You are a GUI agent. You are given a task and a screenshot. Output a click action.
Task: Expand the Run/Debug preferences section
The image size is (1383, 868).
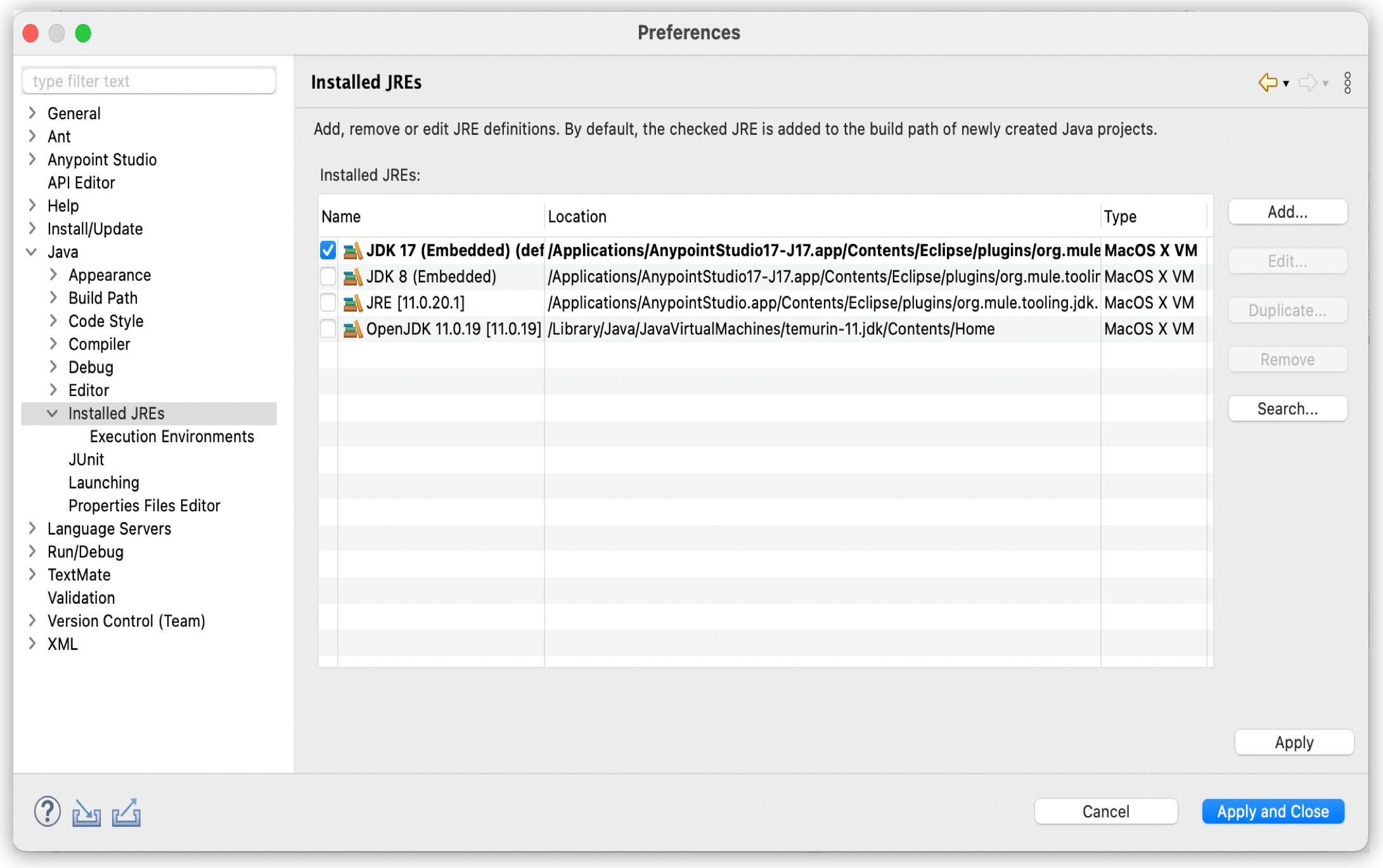tap(34, 551)
